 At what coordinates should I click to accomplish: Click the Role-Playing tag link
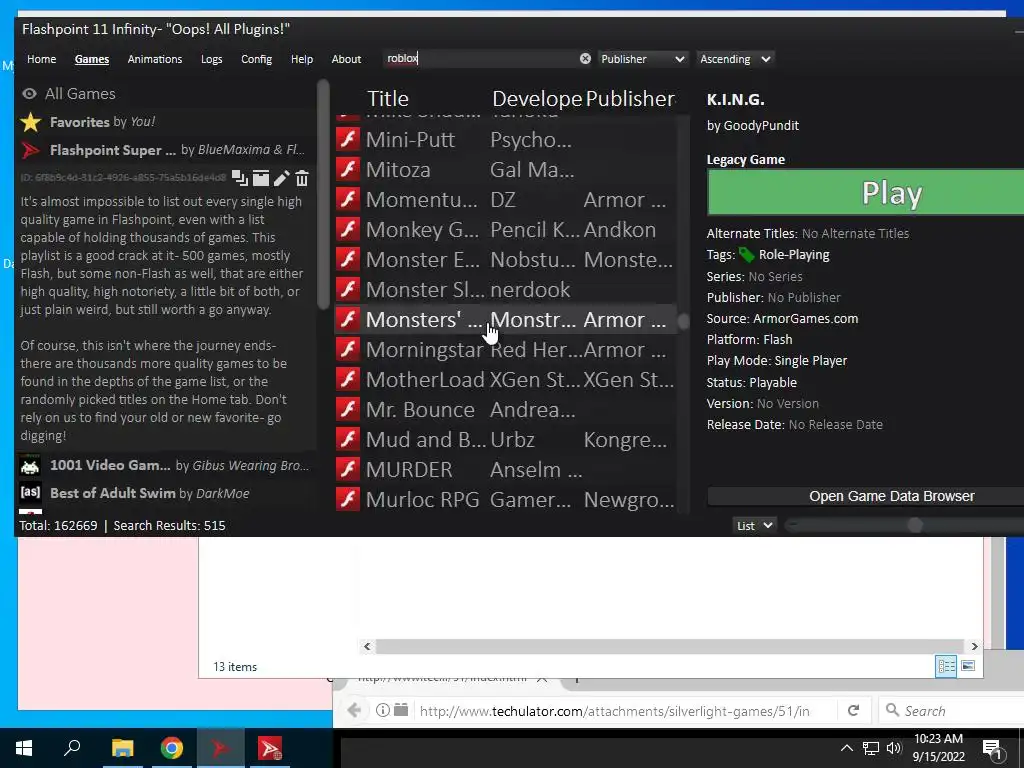click(793, 255)
